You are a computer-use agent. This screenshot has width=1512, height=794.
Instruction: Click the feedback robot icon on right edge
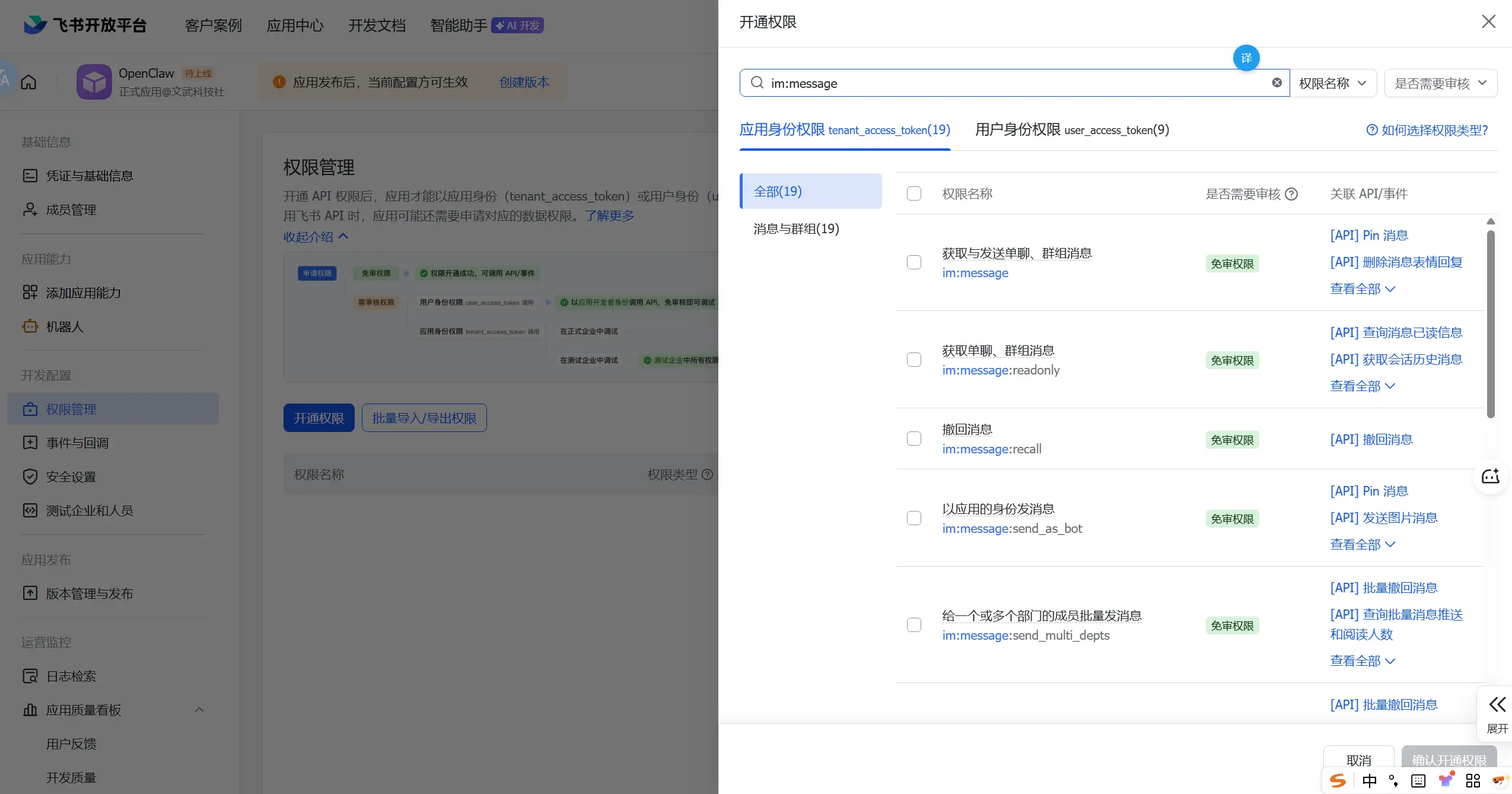(x=1489, y=477)
